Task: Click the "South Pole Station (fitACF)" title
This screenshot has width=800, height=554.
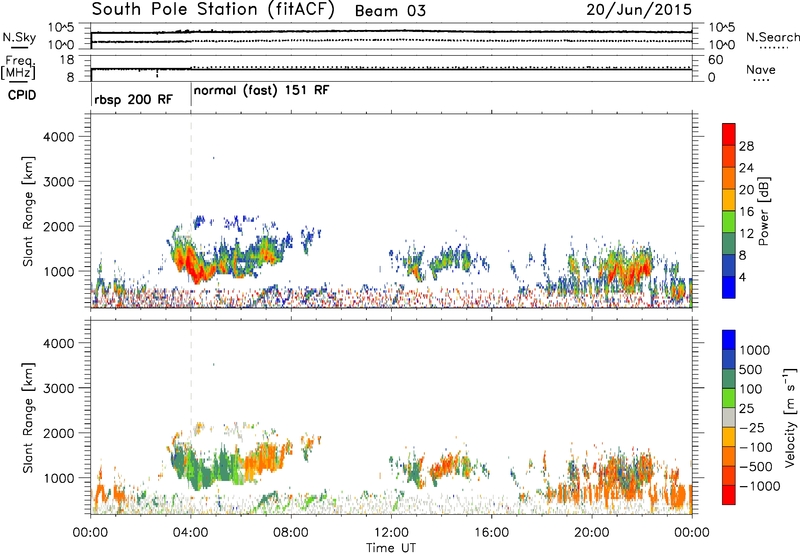Action: click(213, 10)
